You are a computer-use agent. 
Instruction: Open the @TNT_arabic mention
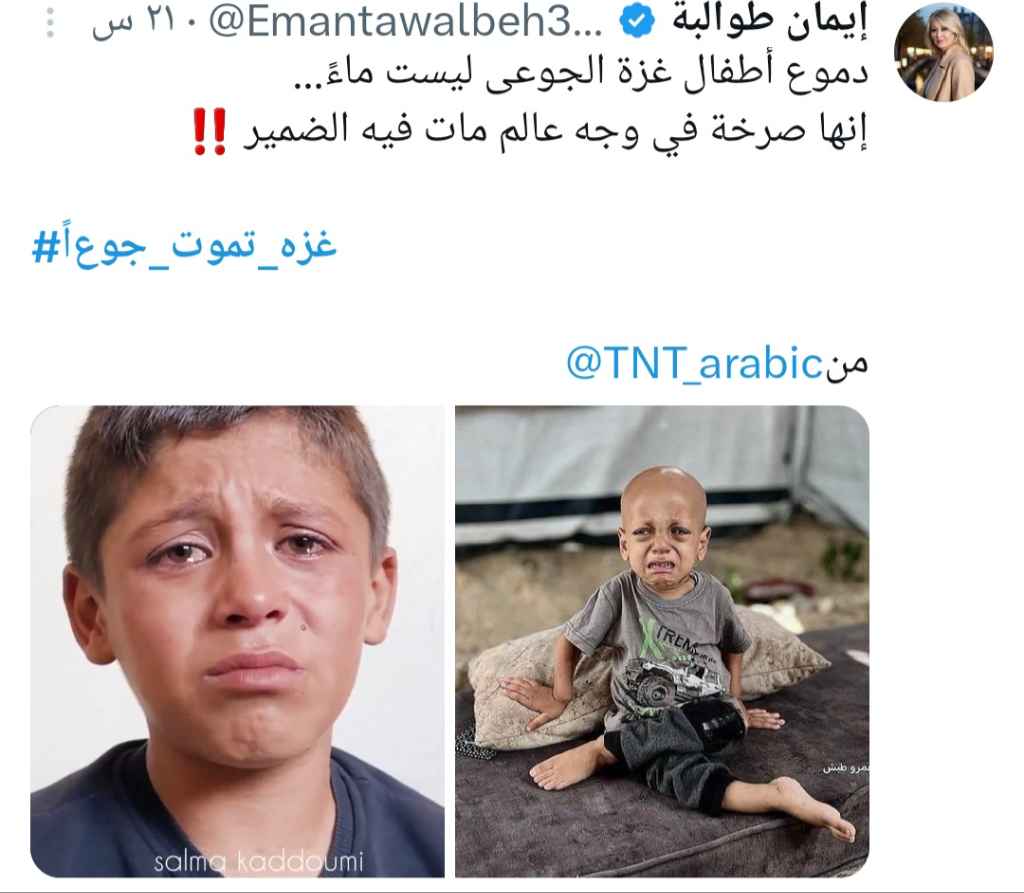694,363
